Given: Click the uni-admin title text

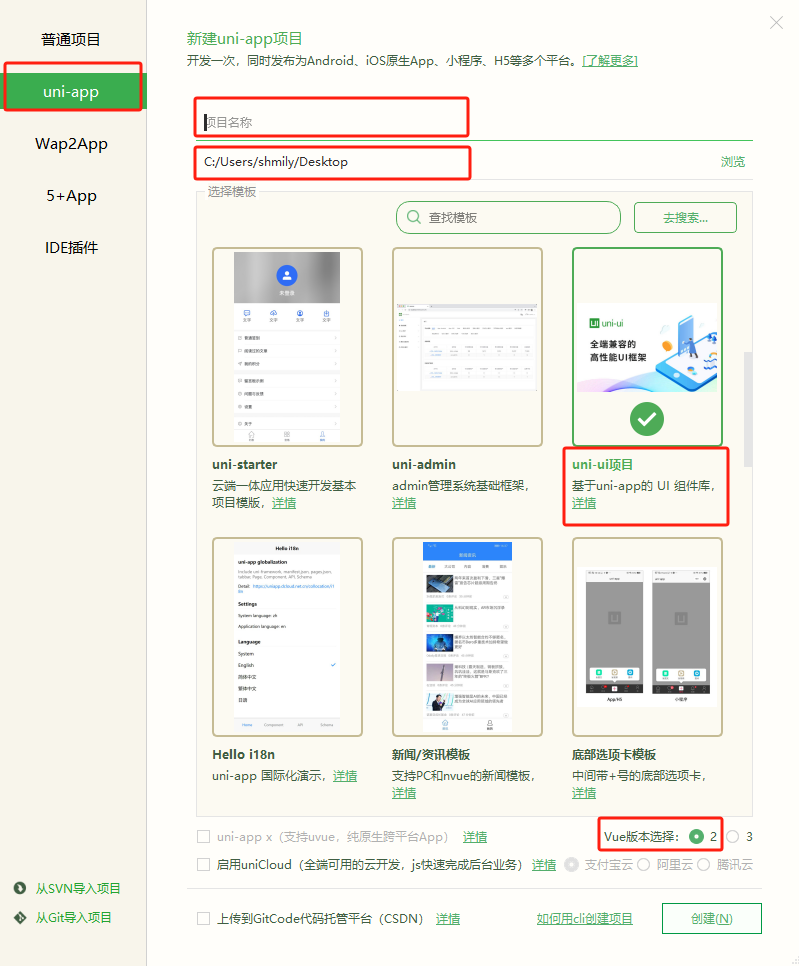Looking at the screenshot, I should point(424,465).
